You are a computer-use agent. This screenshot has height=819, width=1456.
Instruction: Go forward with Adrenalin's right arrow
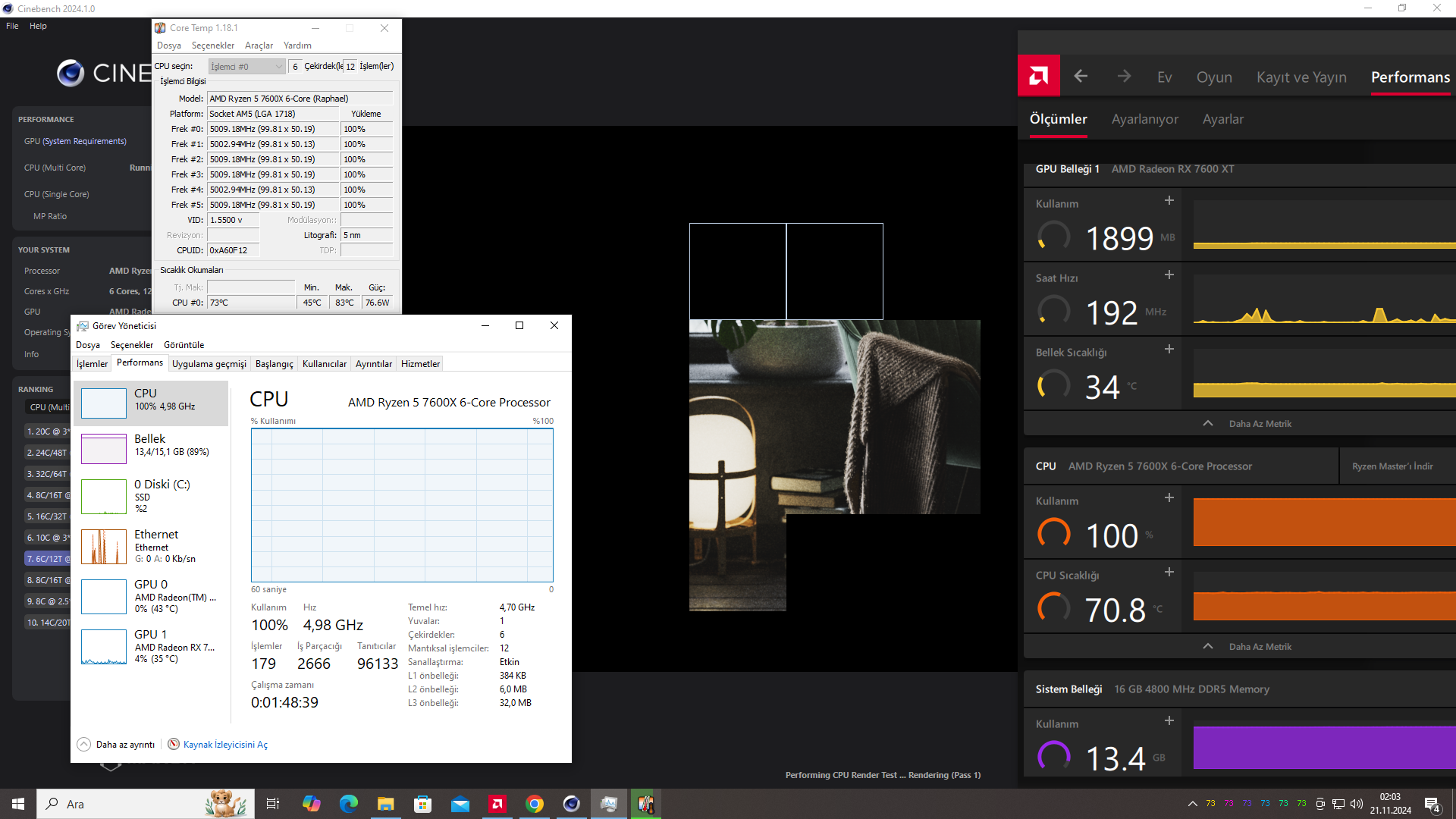coord(1124,76)
